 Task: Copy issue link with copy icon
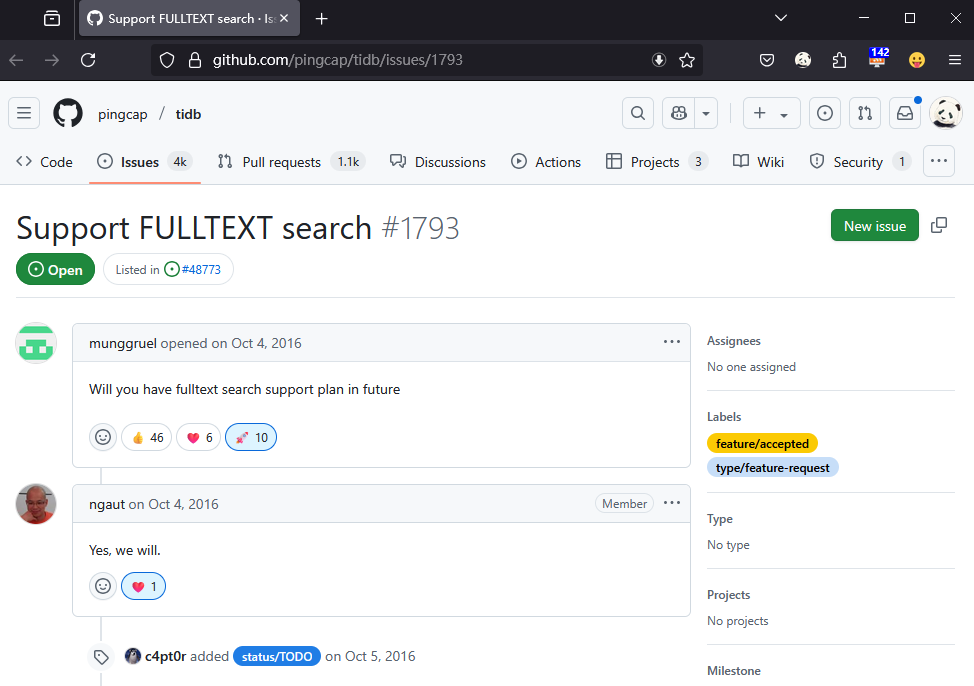pyautogui.click(x=939, y=226)
